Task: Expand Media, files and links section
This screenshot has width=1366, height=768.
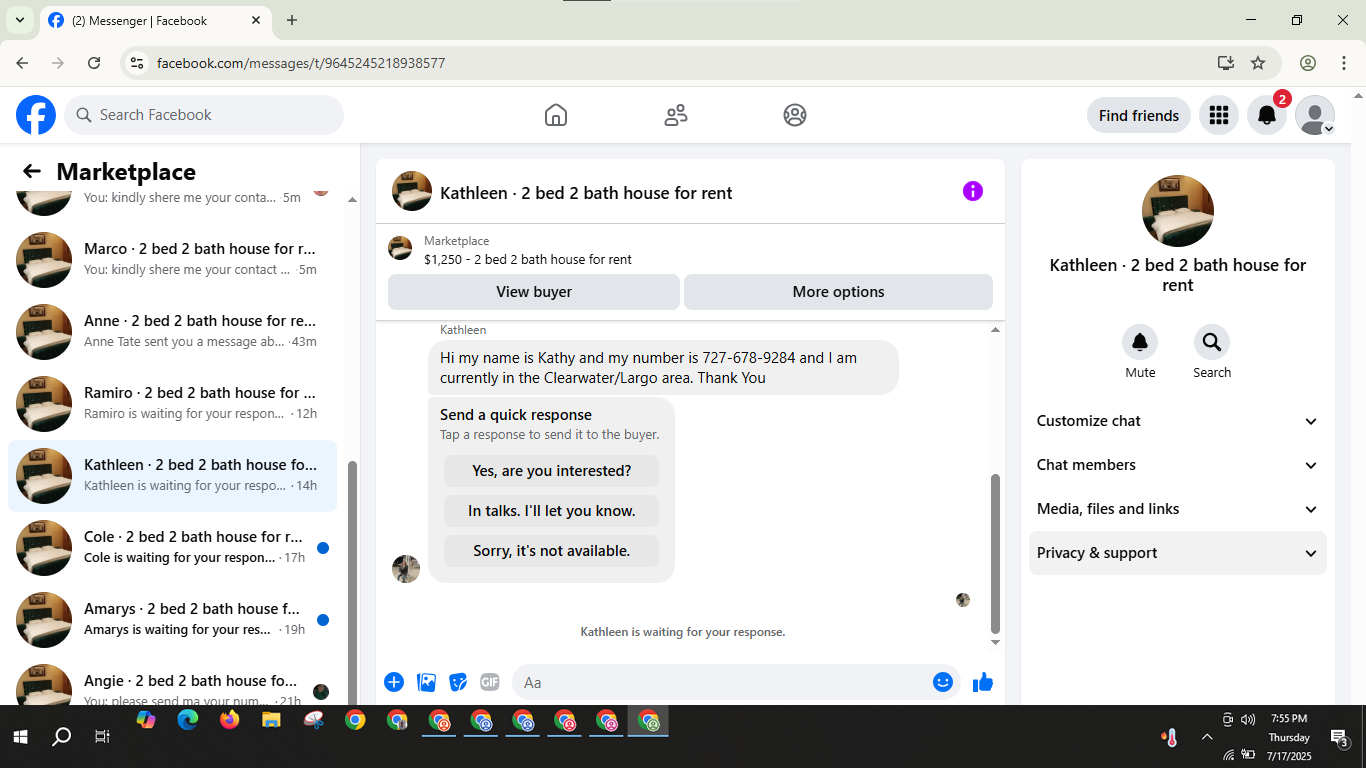Action: (1178, 509)
